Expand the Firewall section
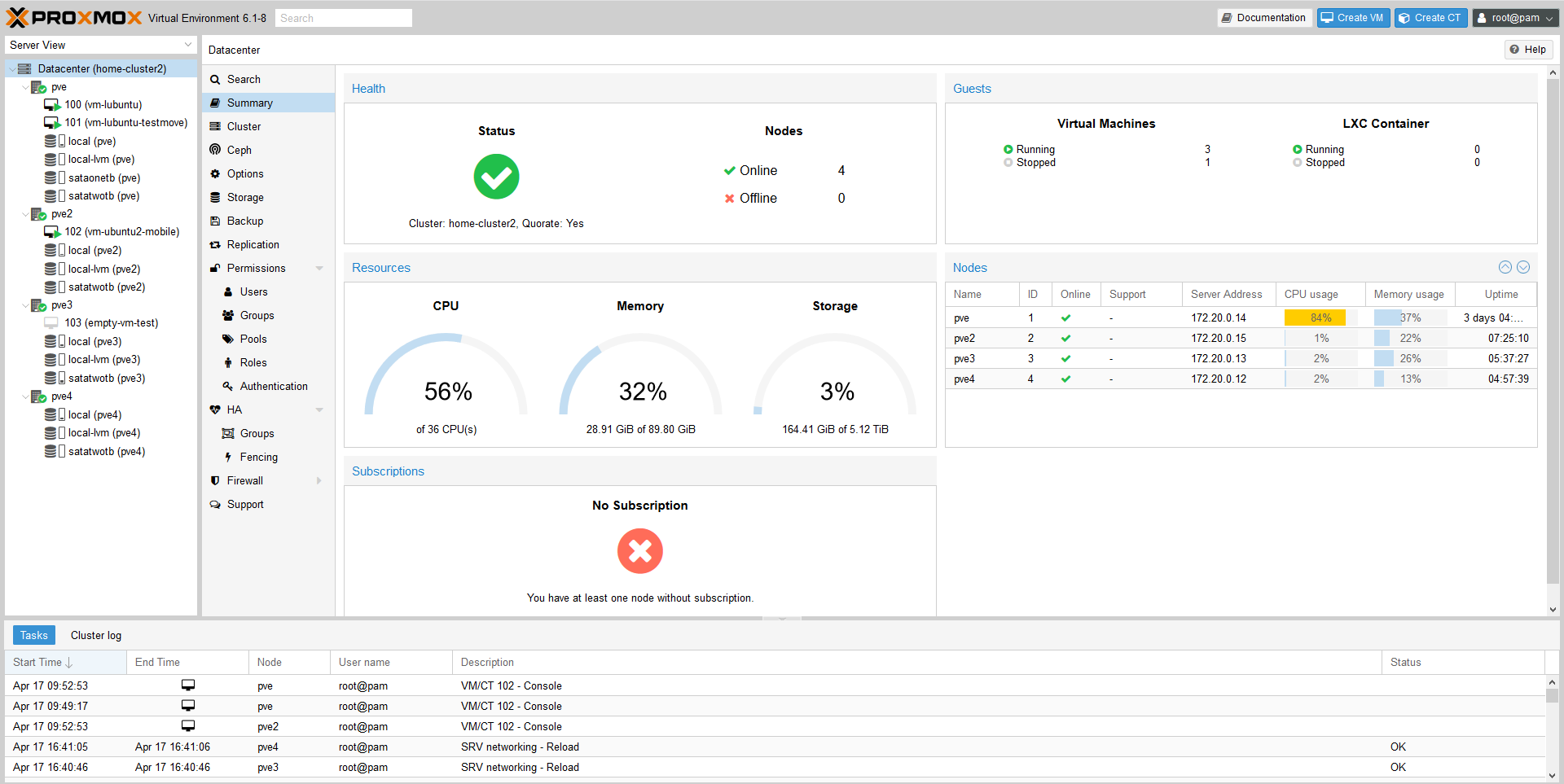Image resolution: width=1564 pixels, height=784 pixels. (319, 480)
